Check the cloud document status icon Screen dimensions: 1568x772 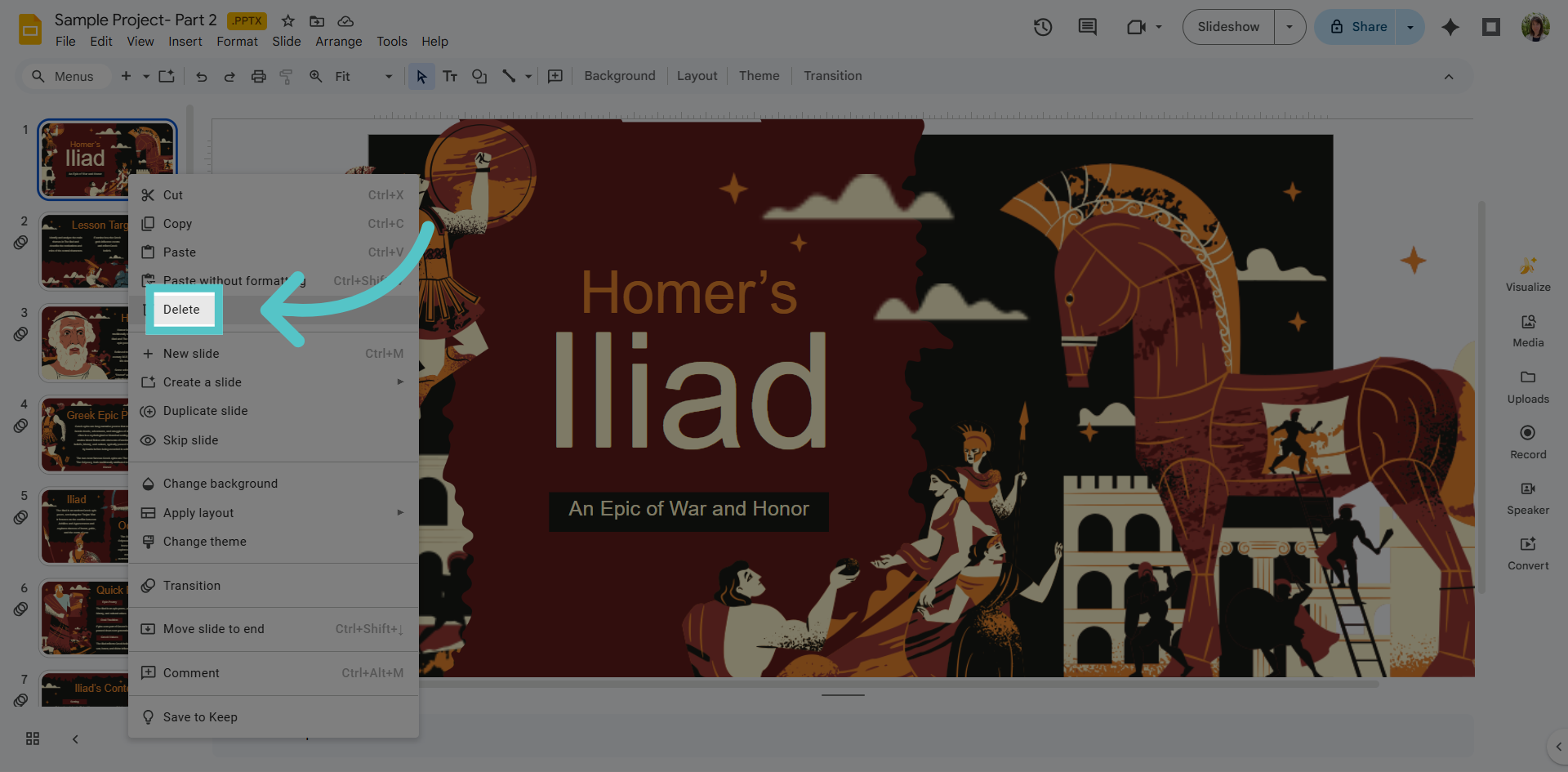click(345, 21)
